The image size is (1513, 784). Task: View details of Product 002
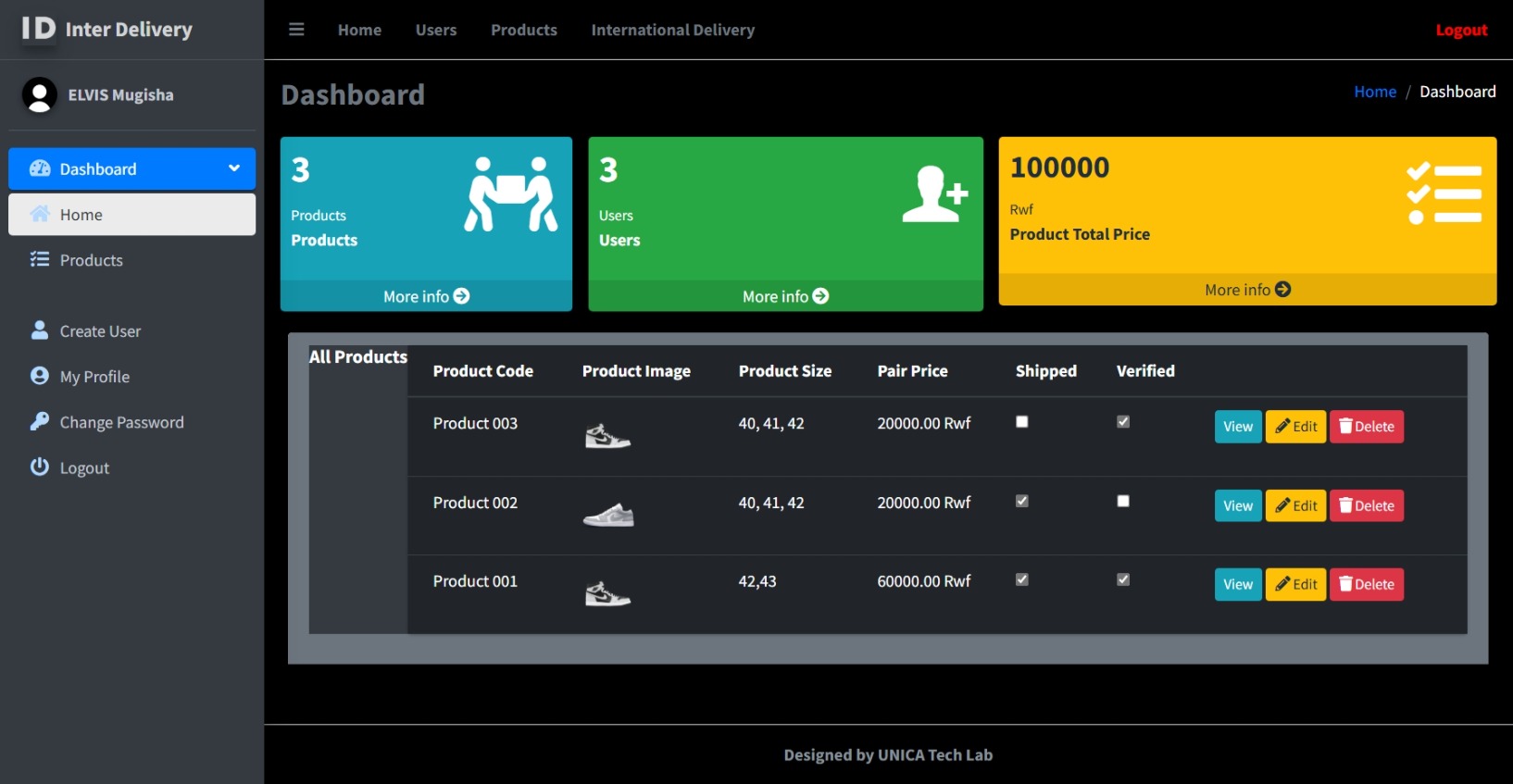1238,505
